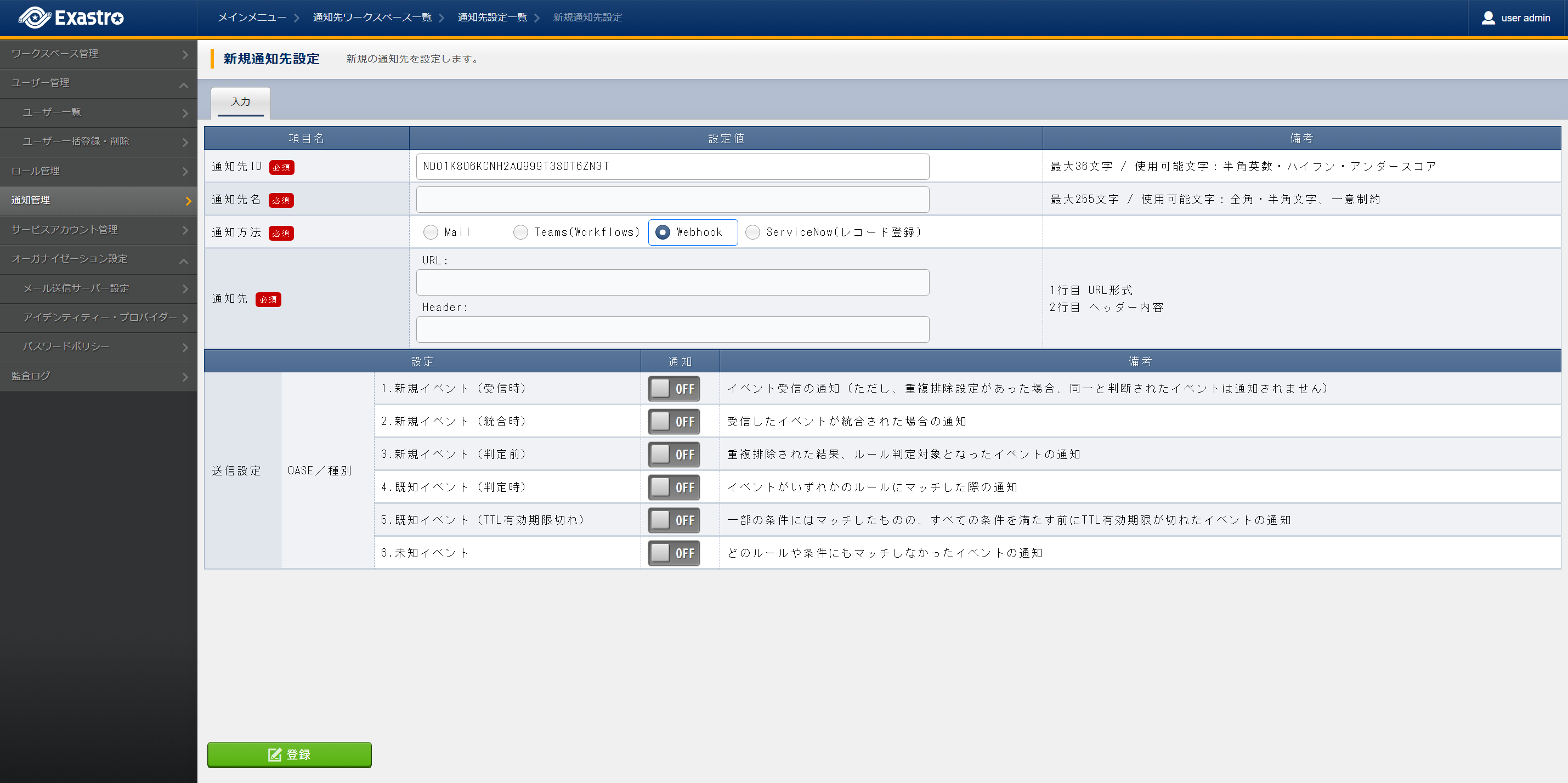
Task: Collapse the ユーザー管理 sidebar section
Action: click(183, 84)
